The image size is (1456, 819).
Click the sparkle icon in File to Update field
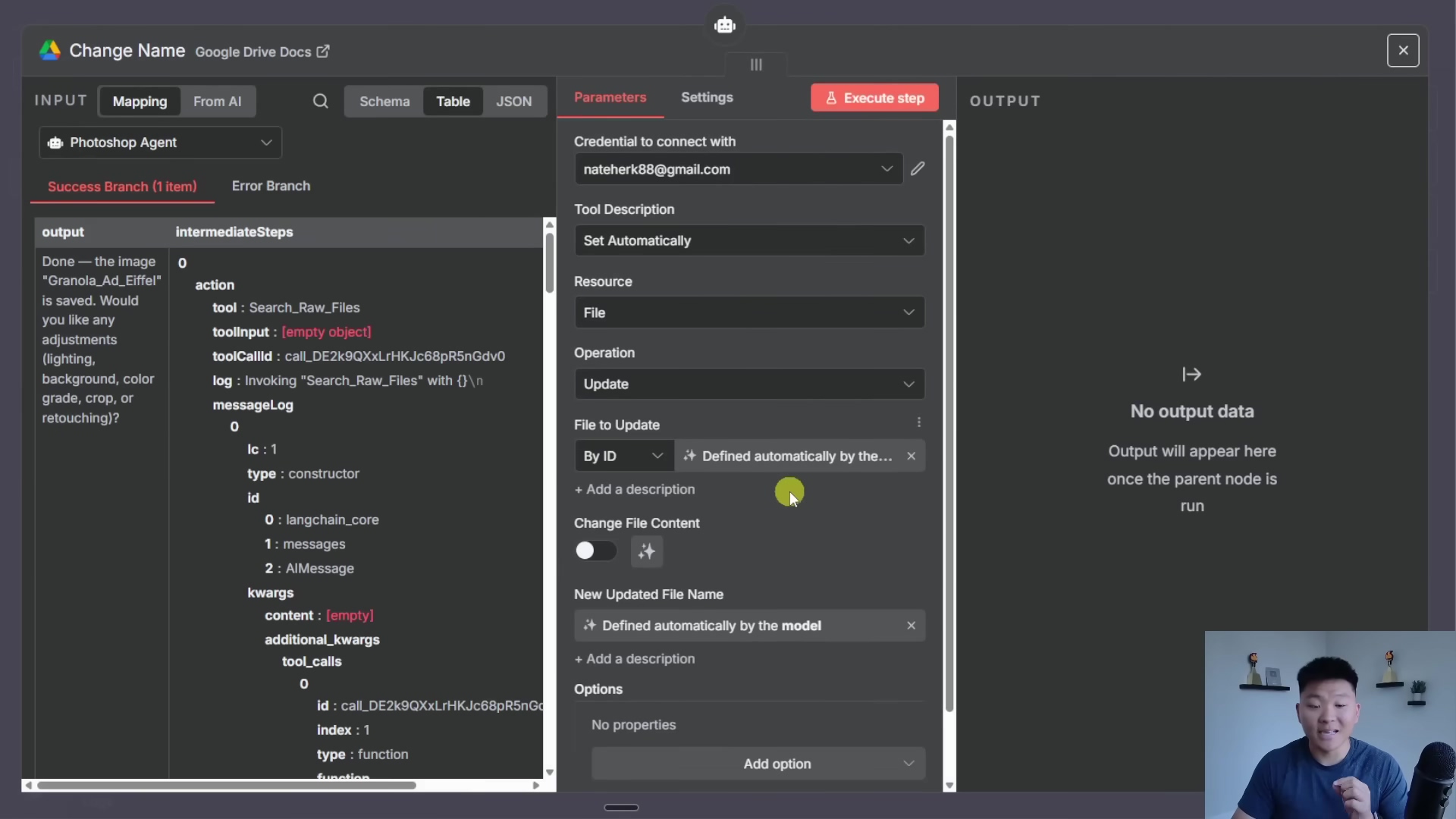pos(689,456)
